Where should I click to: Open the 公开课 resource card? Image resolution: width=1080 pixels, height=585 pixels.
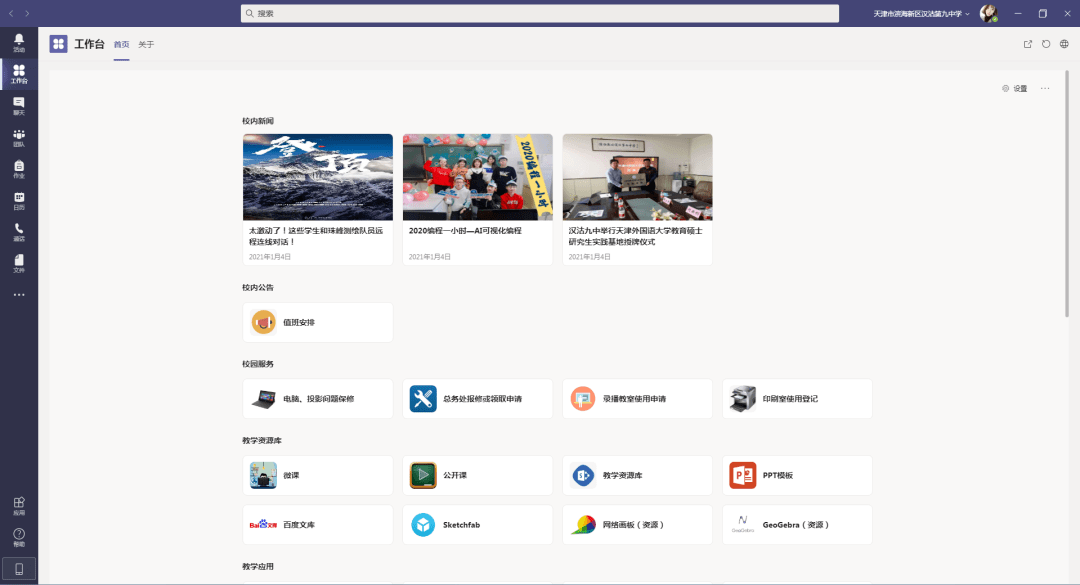(477, 475)
